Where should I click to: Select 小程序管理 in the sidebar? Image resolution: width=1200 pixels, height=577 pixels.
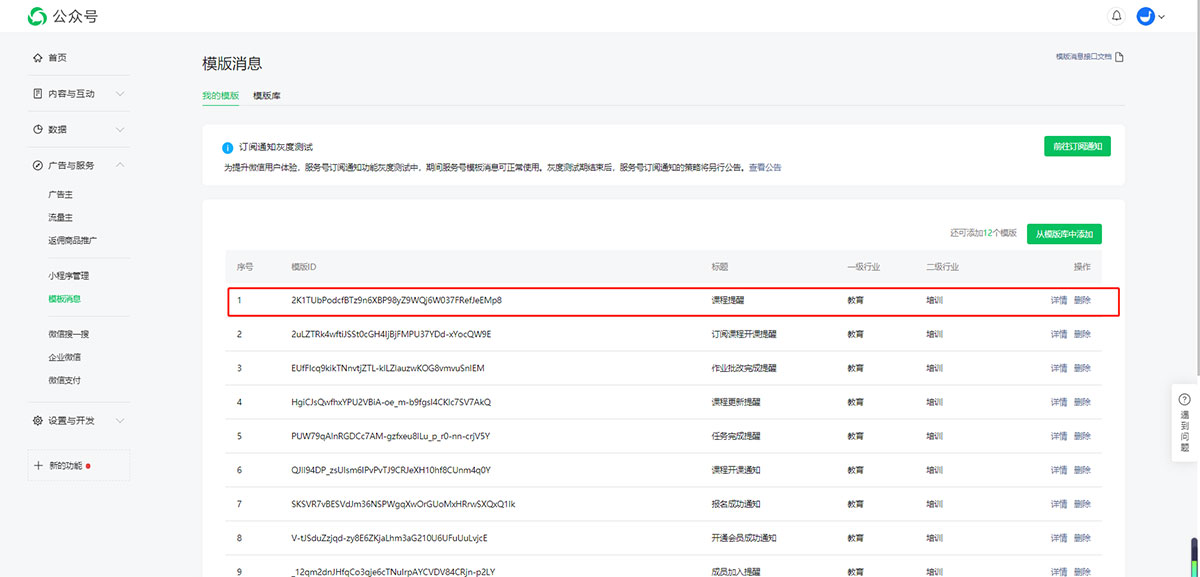pos(75,276)
